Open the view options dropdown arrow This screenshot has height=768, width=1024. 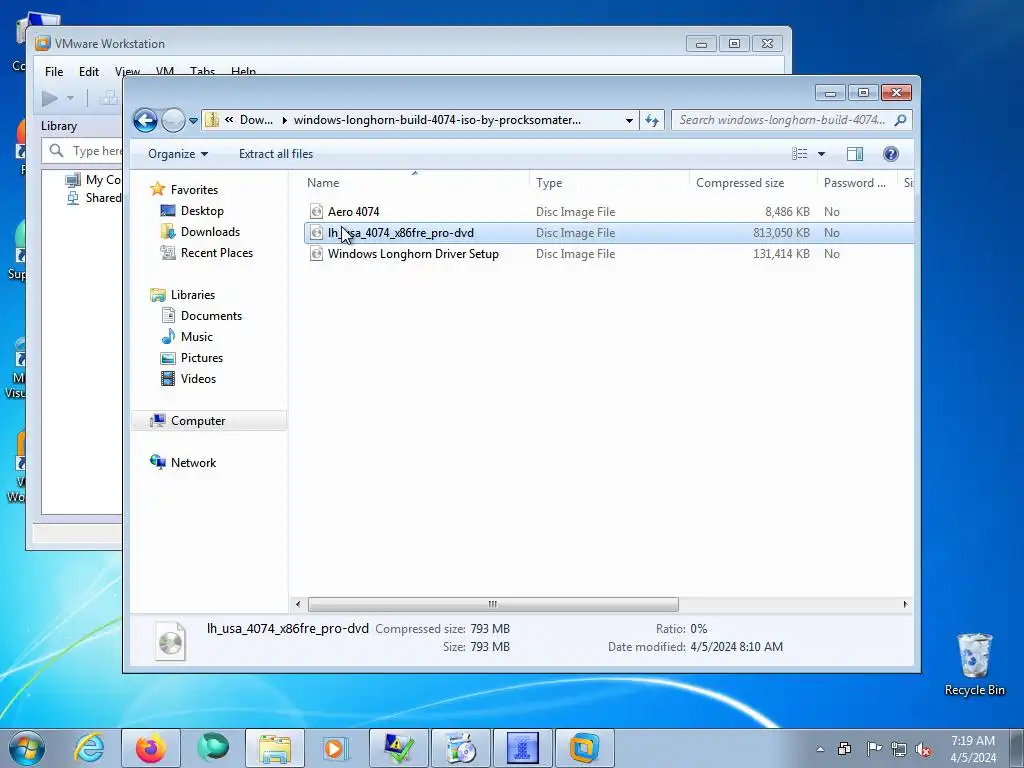coord(822,154)
